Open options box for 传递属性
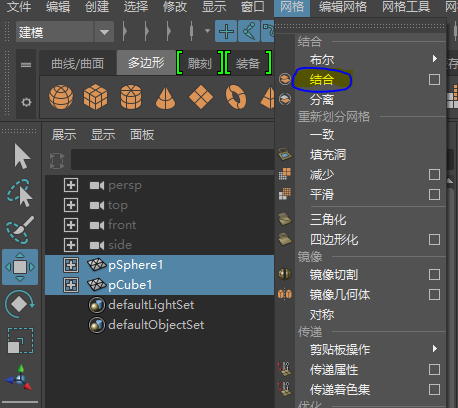The height and width of the screenshot is (408, 458). (x=434, y=369)
